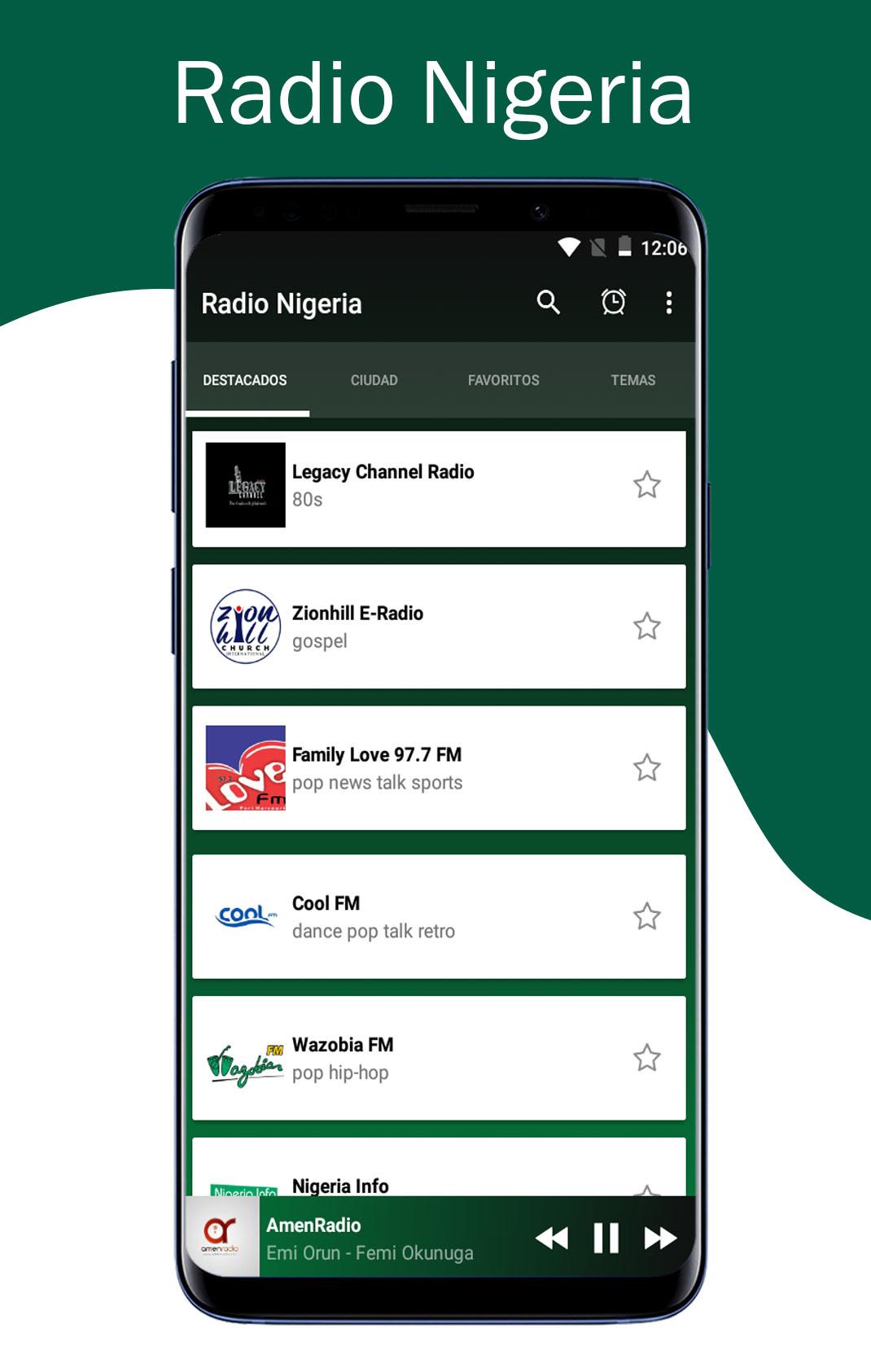Image resolution: width=871 pixels, height=1372 pixels.
Task: Click the 'Emi Orun - Femi Okunuga' track text
Action: click(x=370, y=1253)
